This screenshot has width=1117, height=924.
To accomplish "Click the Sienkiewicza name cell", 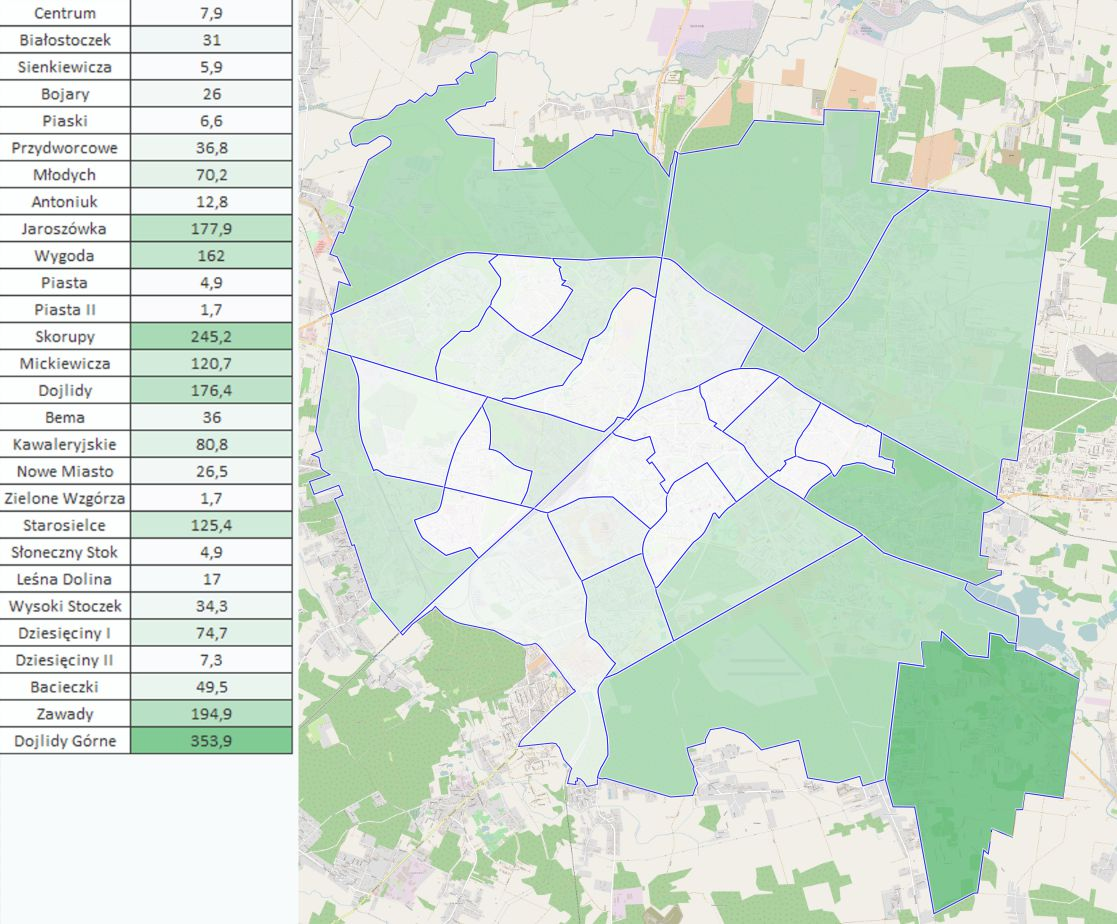I will (65, 67).
